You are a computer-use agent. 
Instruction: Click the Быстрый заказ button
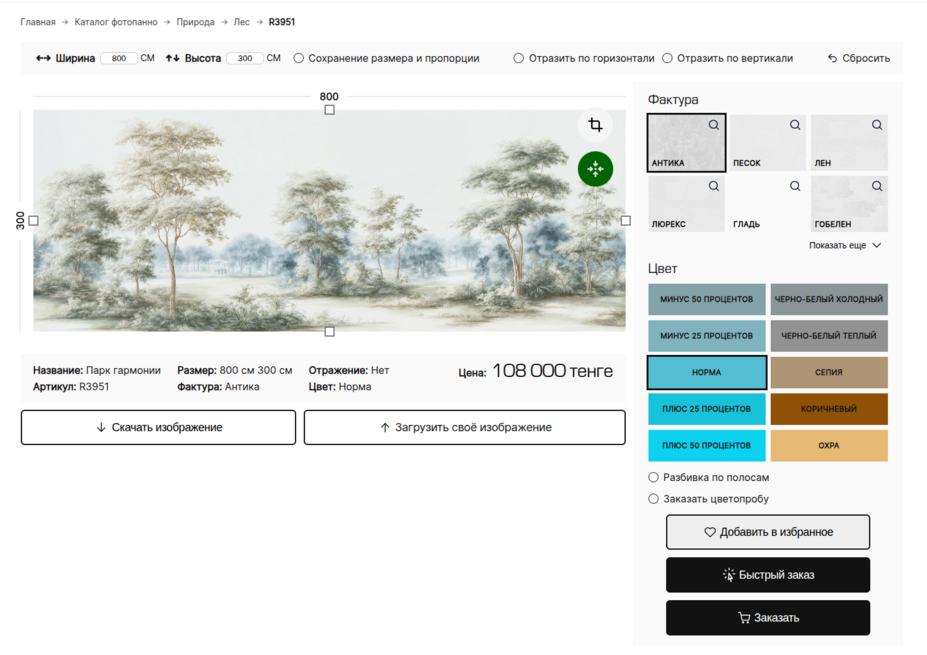pyautogui.click(x=768, y=575)
